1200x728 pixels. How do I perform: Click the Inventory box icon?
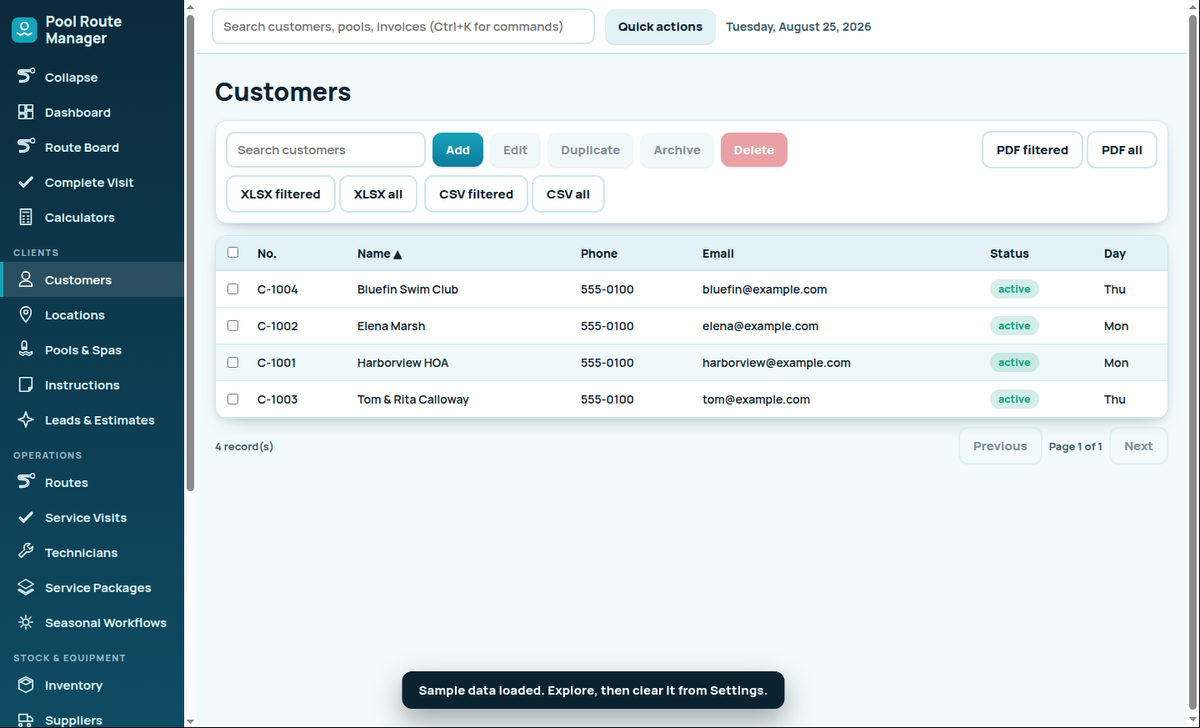(27, 685)
